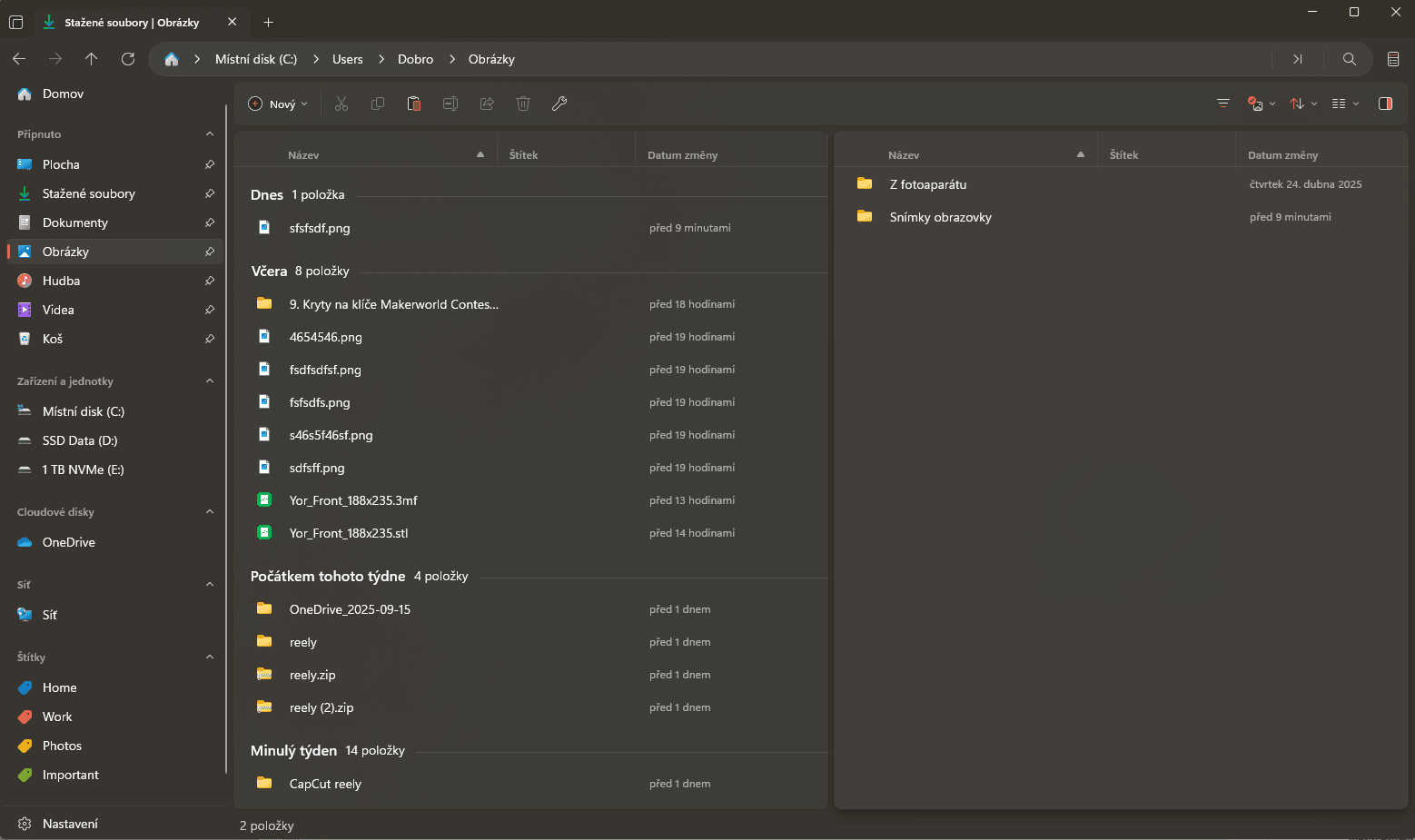
Task: Share the selected file via the Share icon
Action: (x=487, y=103)
